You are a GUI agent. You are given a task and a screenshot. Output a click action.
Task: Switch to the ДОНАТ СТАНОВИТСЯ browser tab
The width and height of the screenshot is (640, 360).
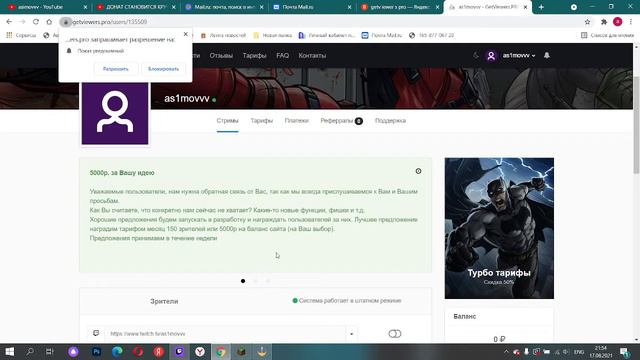[136, 7]
